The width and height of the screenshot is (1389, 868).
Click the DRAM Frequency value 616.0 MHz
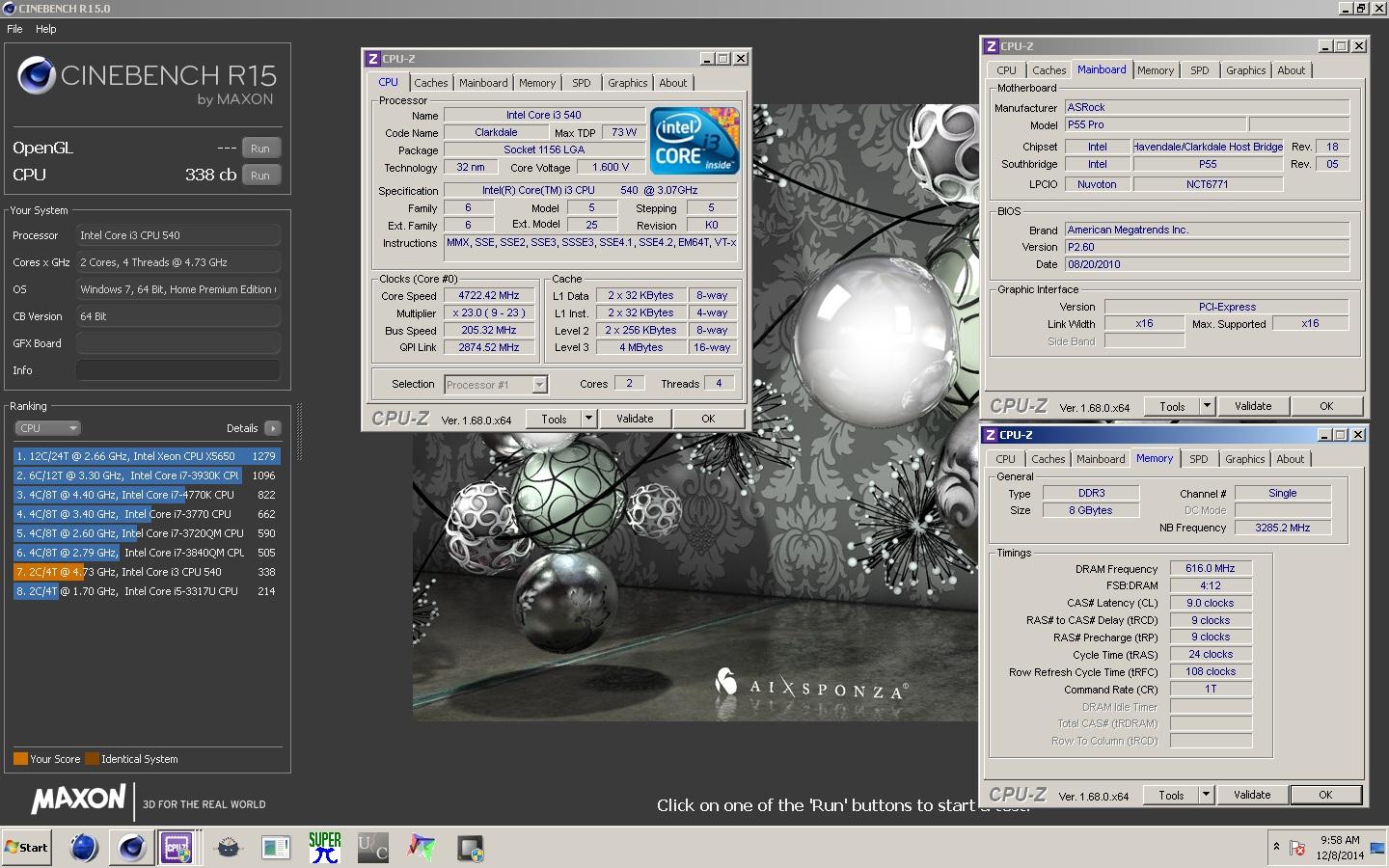[1211, 569]
